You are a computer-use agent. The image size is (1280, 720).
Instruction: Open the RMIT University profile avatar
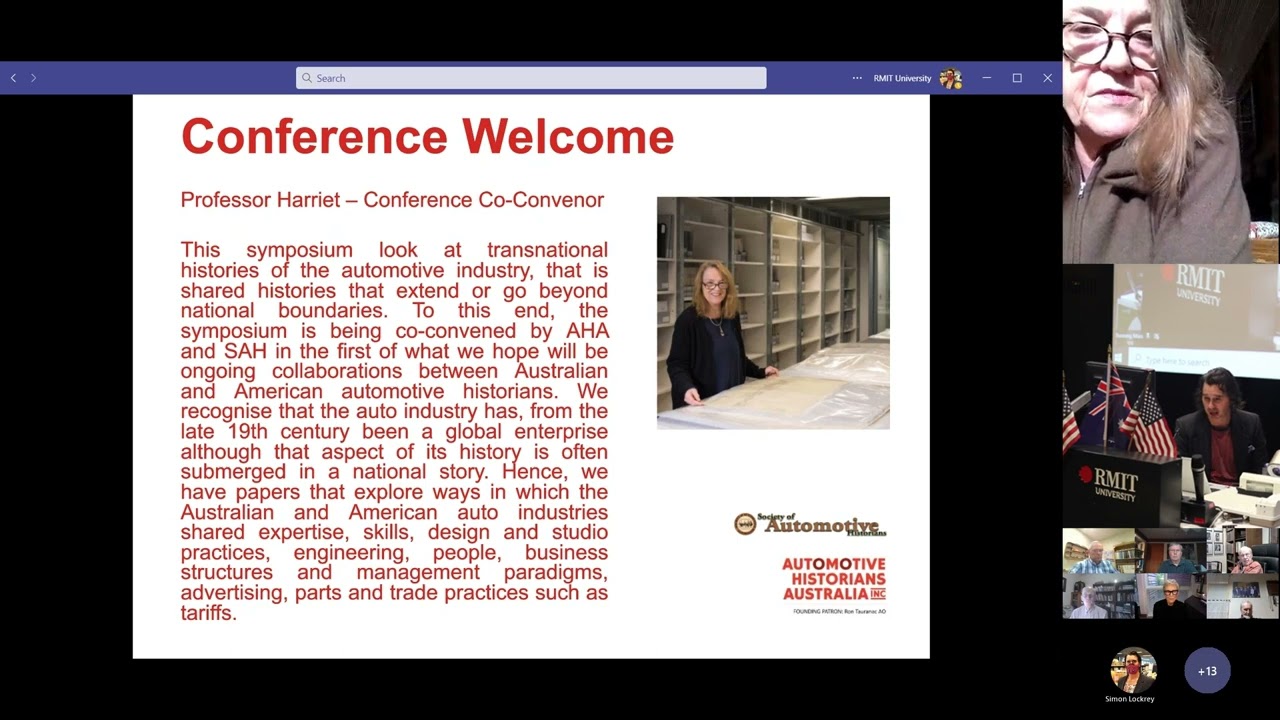tap(950, 78)
